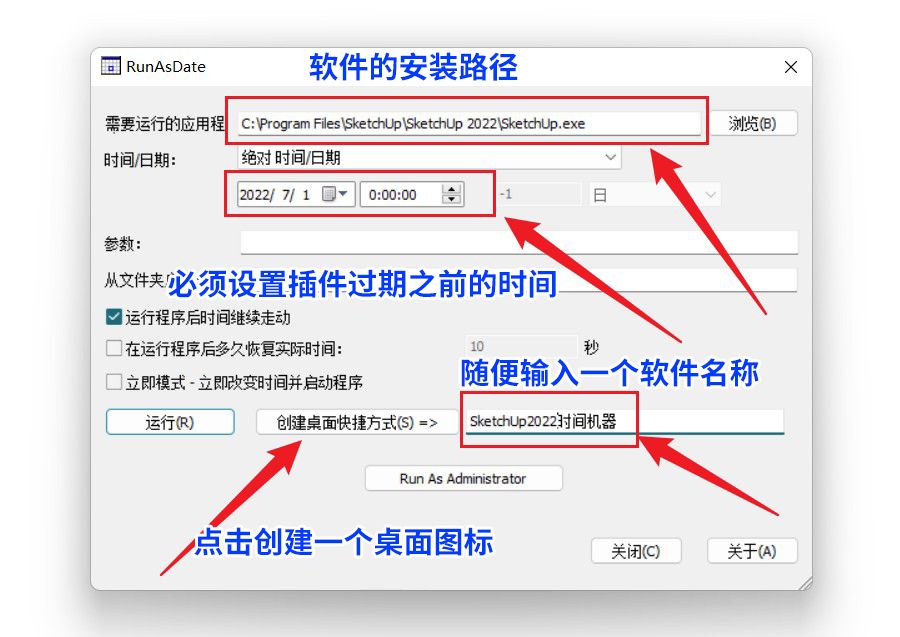Click the 0:00:00 time field
Viewport: 900px width, 637px height.
coord(412,194)
